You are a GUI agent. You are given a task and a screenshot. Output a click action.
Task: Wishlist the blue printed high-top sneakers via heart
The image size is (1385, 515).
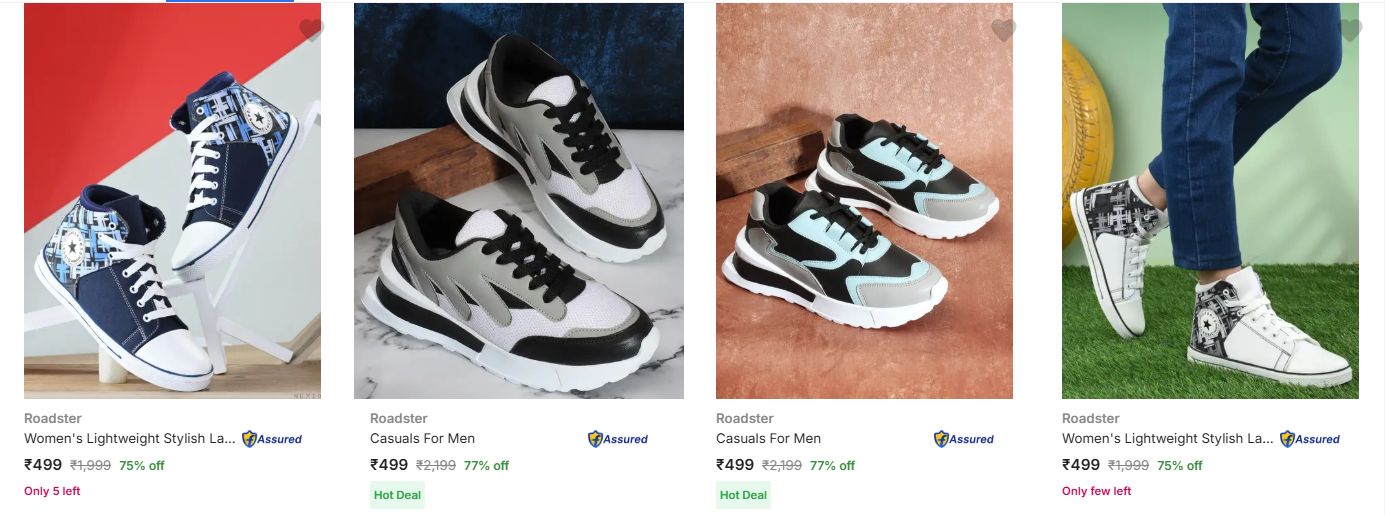click(x=311, y=30)
